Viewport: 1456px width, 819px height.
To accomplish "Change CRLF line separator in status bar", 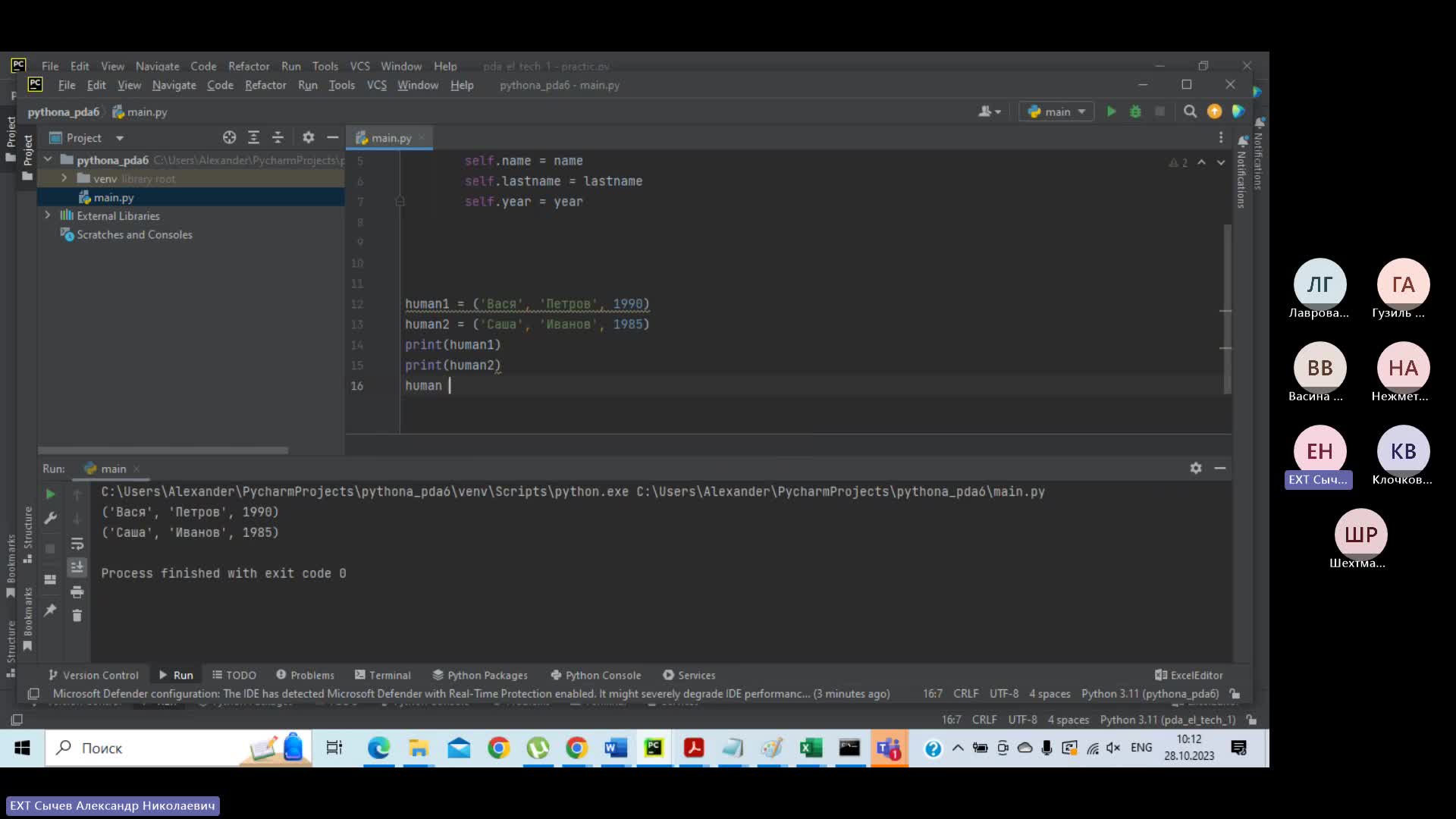I will pyautogui.click(x=965, y=694).
